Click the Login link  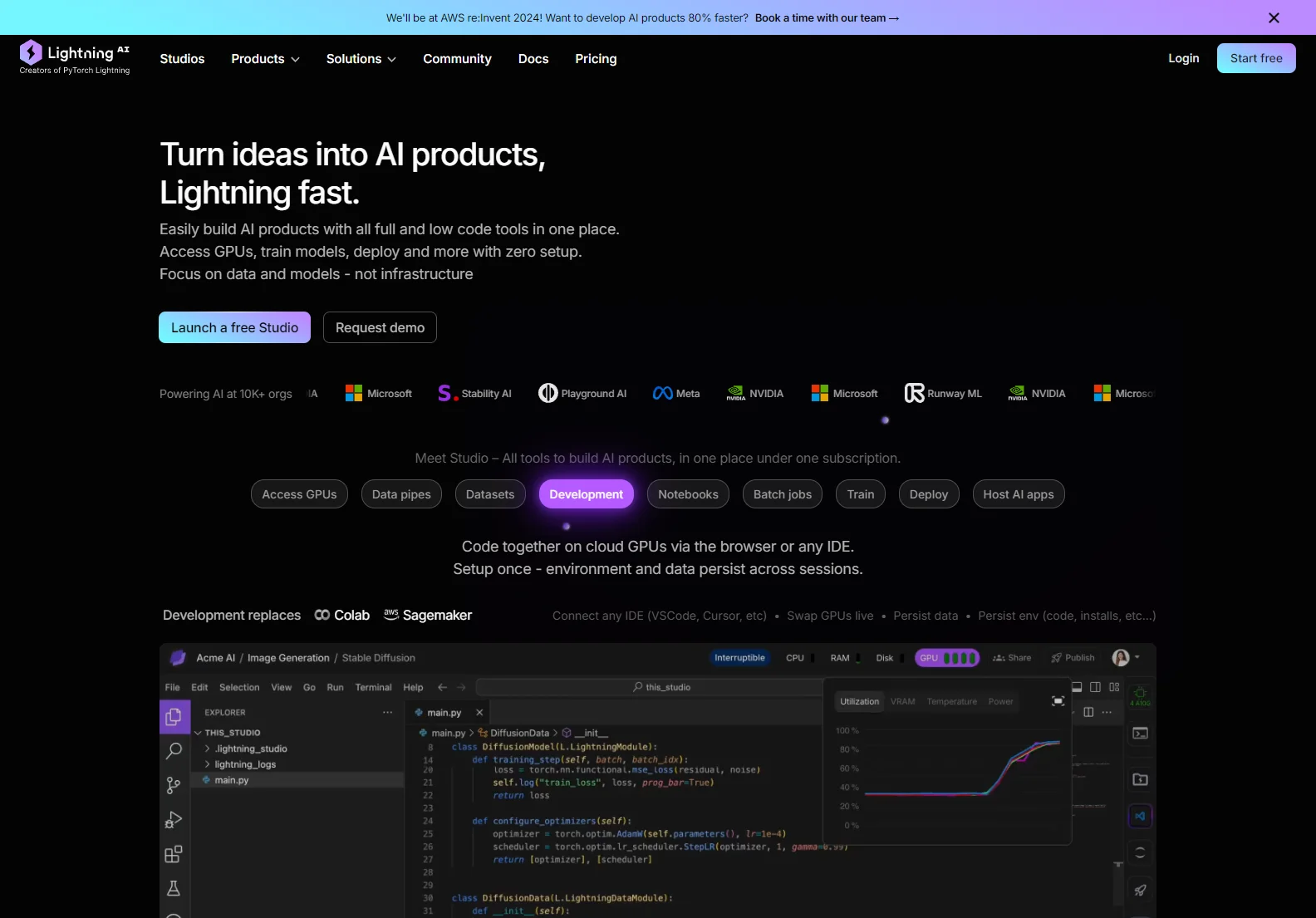[x=1184, y=58]
